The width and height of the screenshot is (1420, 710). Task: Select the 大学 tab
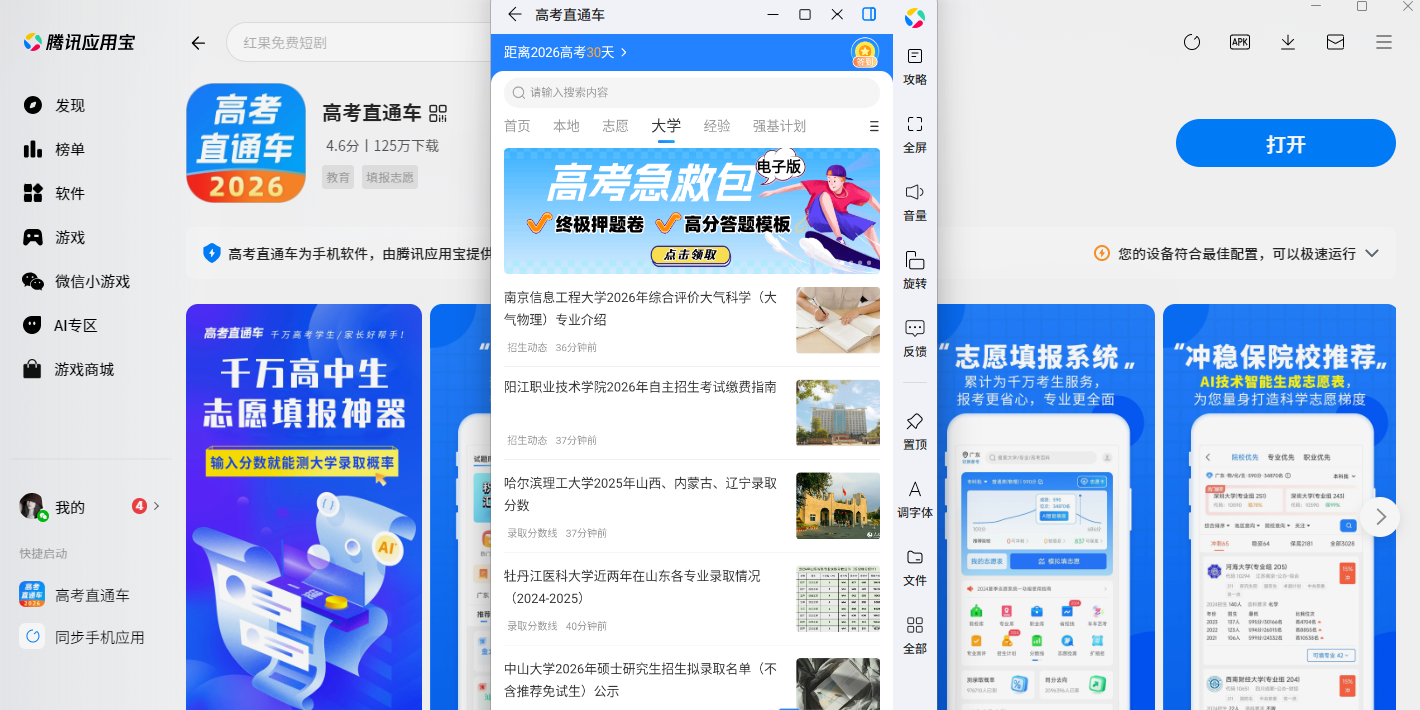pos(666,126)
